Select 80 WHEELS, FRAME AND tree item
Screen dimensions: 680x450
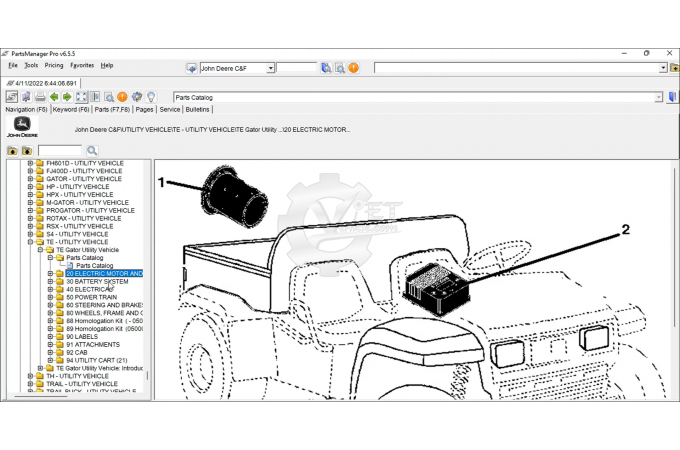pyautogui.click(x=104, y=313)
